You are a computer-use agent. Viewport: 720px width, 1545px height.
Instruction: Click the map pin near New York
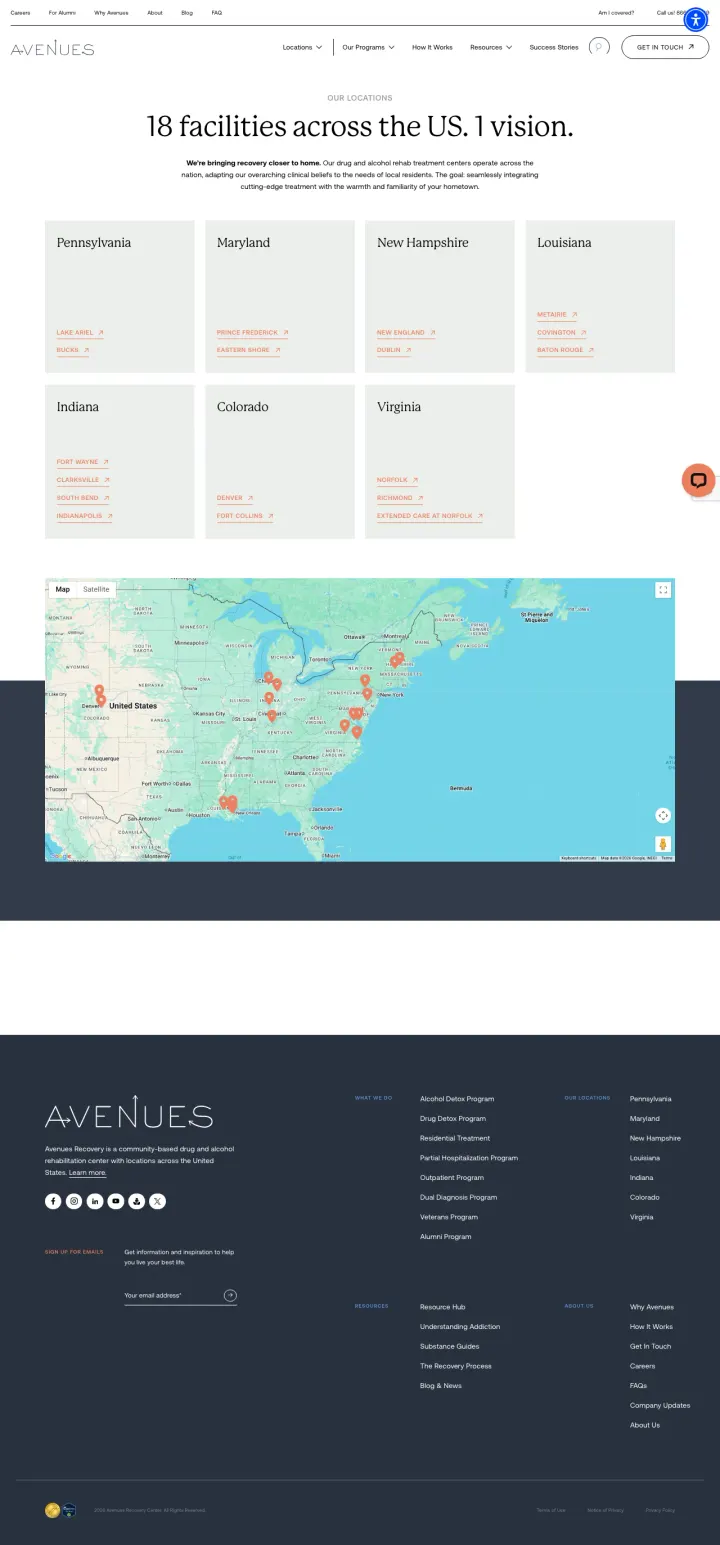367,693
